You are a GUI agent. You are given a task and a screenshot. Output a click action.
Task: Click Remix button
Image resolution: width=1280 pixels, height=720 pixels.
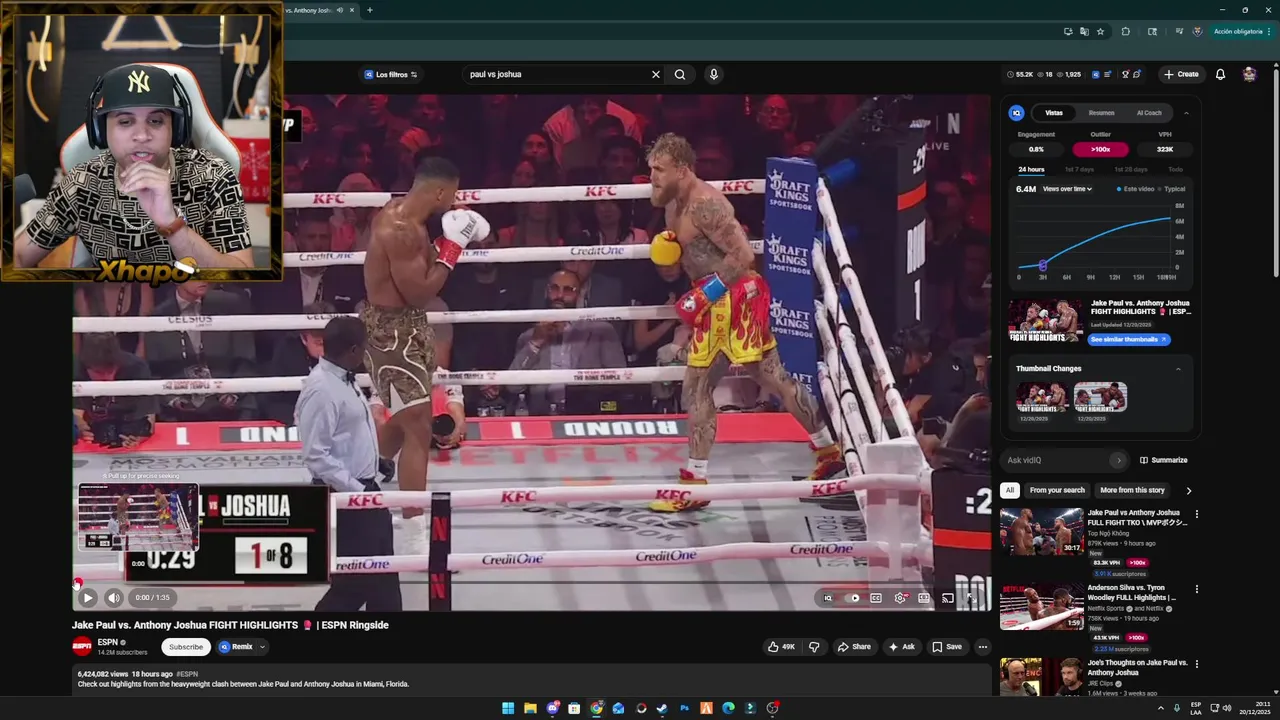tap(236, 647)
